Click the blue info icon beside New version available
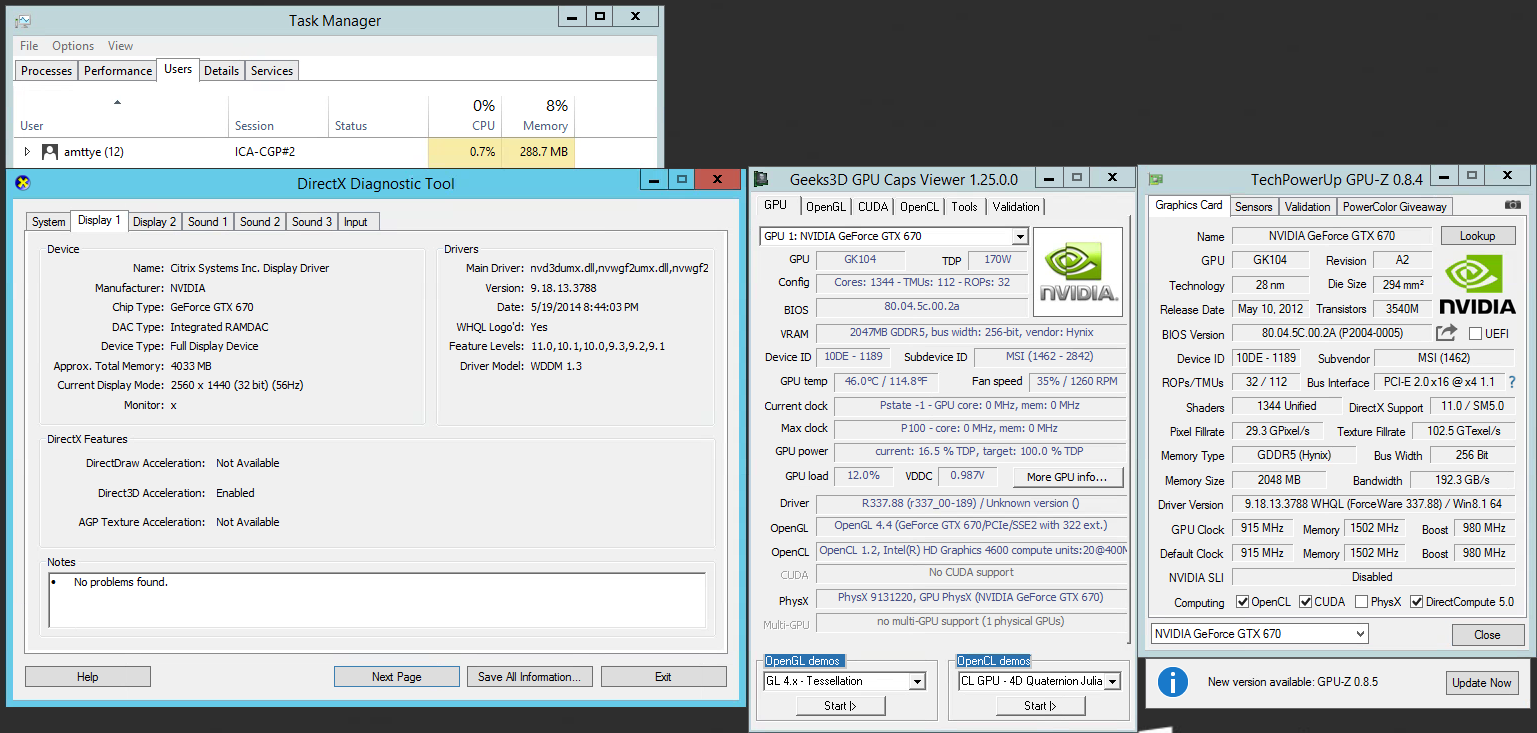The width and height of the screenshot is (1537, 733). (x=1172, y=682)
